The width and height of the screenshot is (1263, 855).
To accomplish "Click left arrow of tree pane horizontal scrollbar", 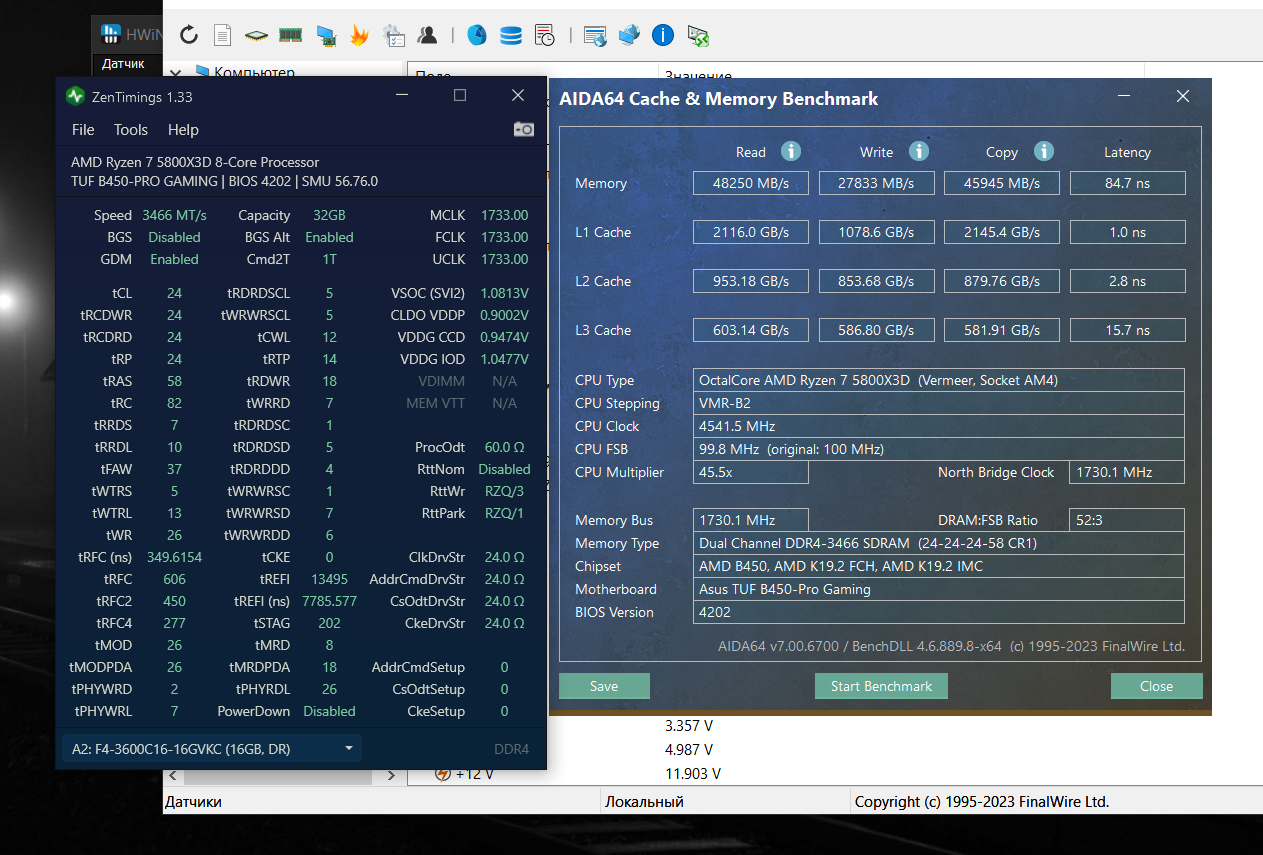I will tap(173, 775).
